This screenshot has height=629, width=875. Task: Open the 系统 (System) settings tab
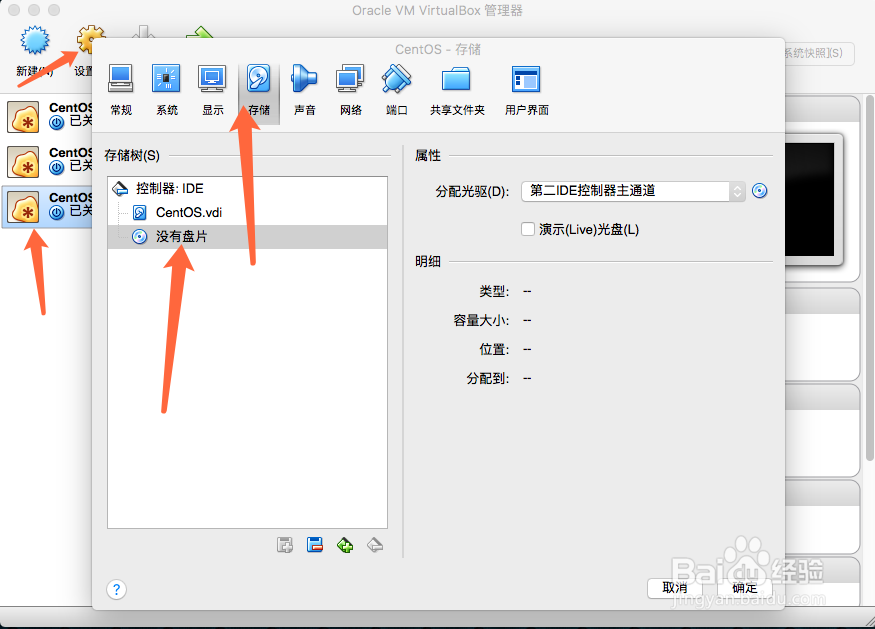[166, 90]
